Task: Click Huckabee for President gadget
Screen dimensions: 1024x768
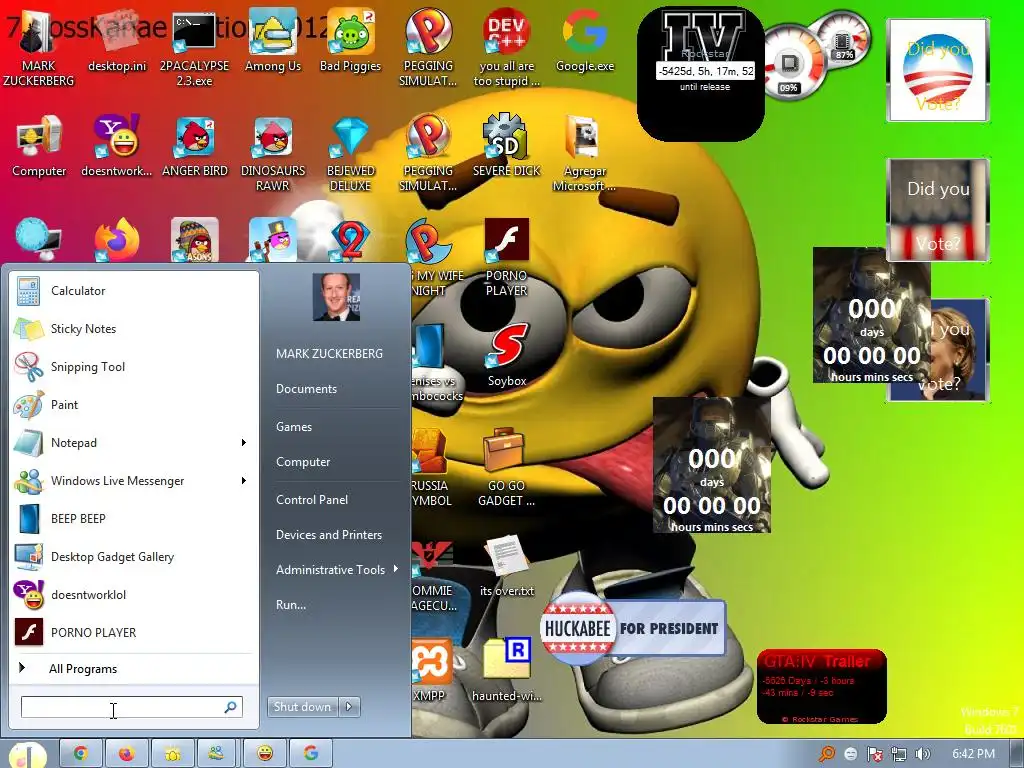Action: pyautogui.click(x=633, y=628)
